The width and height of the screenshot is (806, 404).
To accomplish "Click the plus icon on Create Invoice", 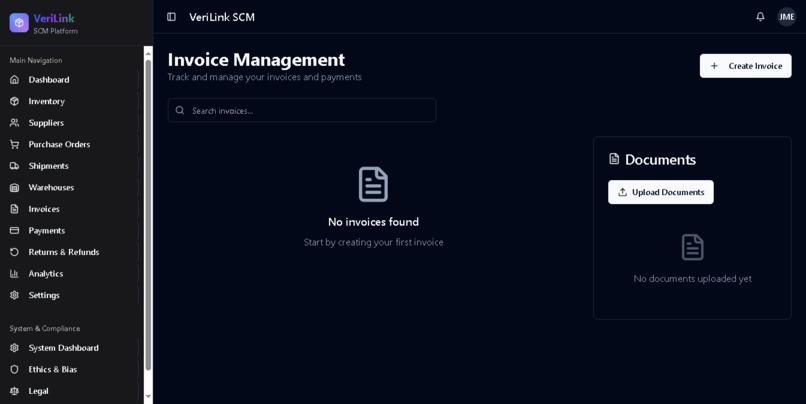I will click(x=714, y=66).
